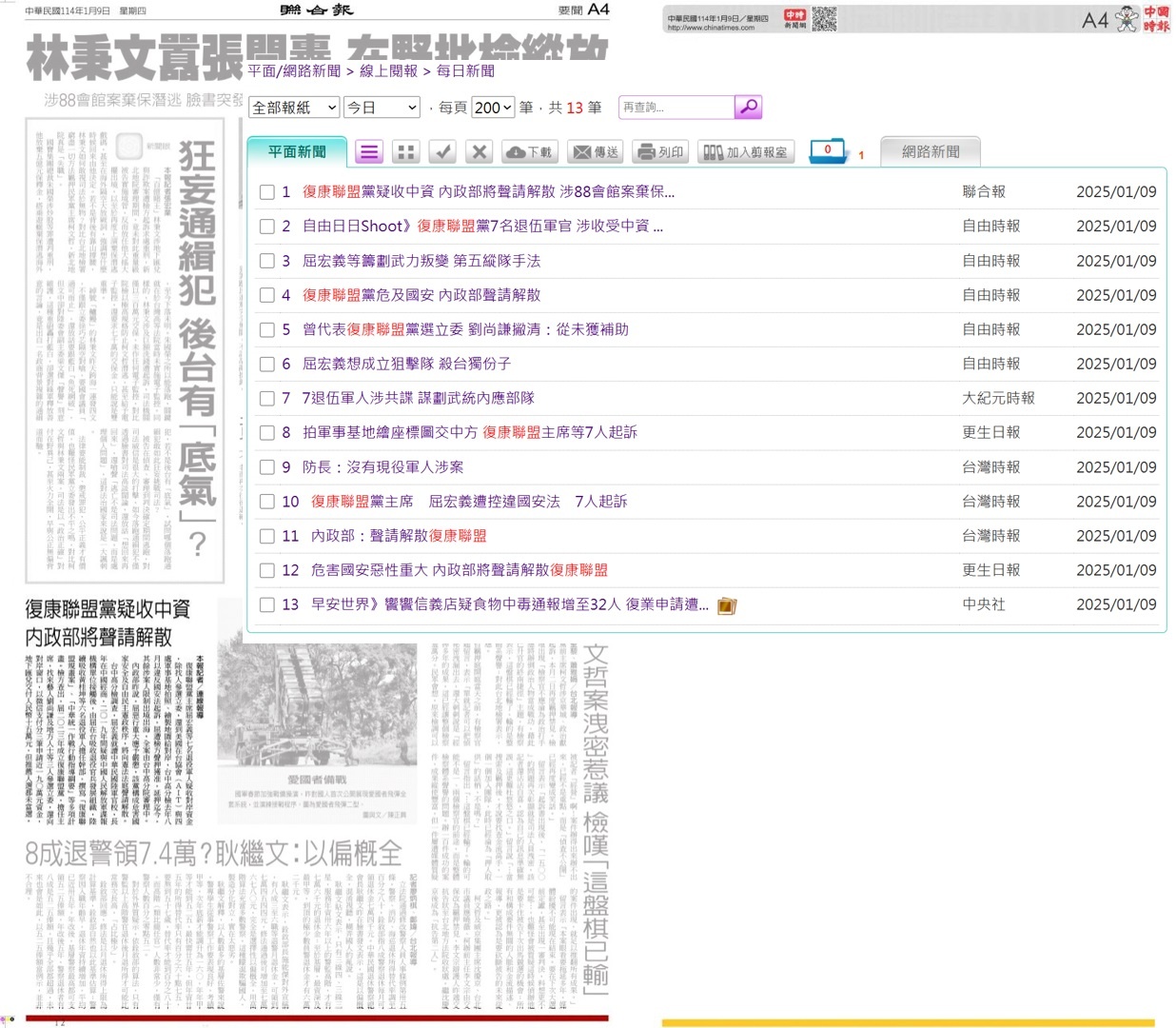Select all results with checkmark icon
The width and height of the screenshot is (1176, 1028).
pos(443,151)
